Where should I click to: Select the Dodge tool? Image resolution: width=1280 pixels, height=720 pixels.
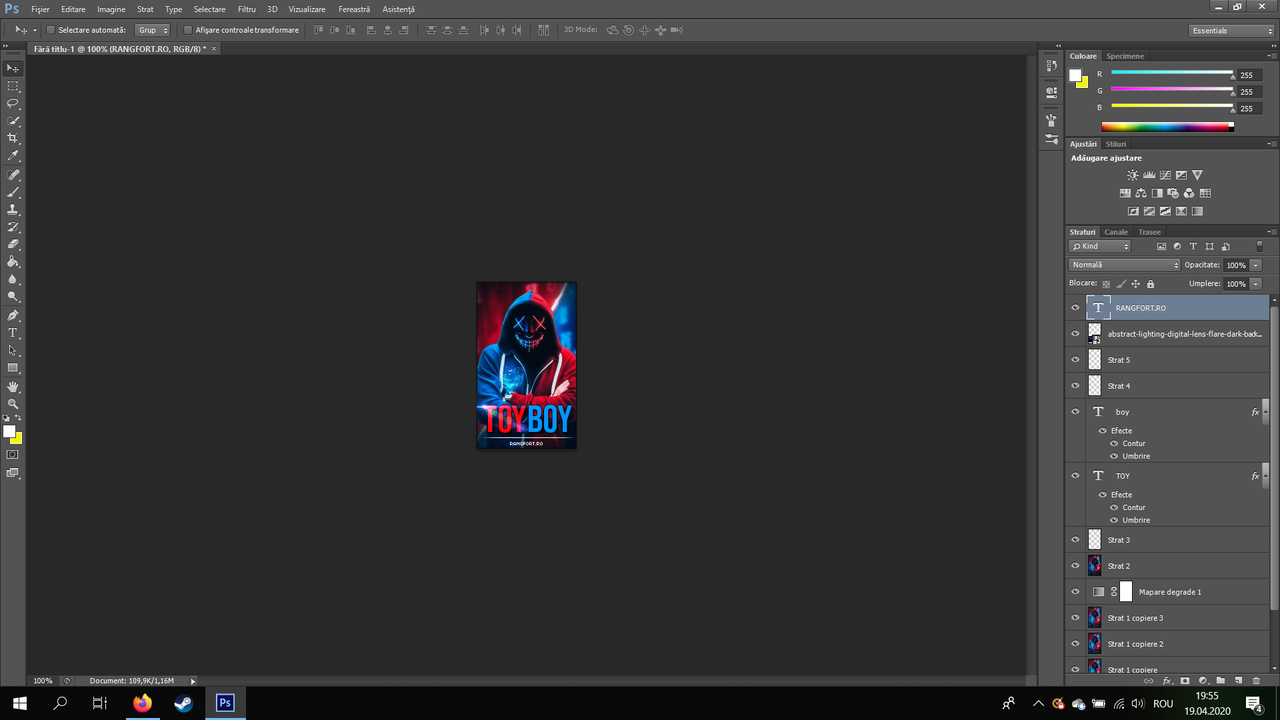click(13, 297)
